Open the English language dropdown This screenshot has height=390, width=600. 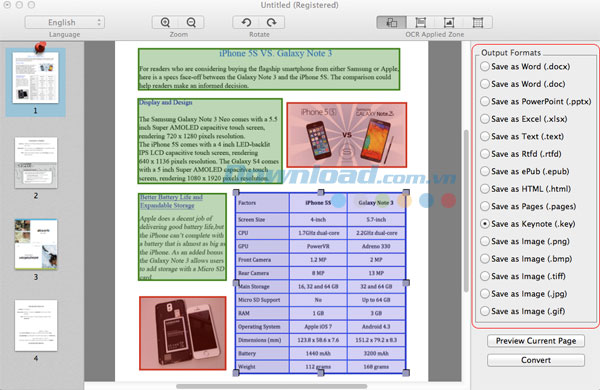65,22
